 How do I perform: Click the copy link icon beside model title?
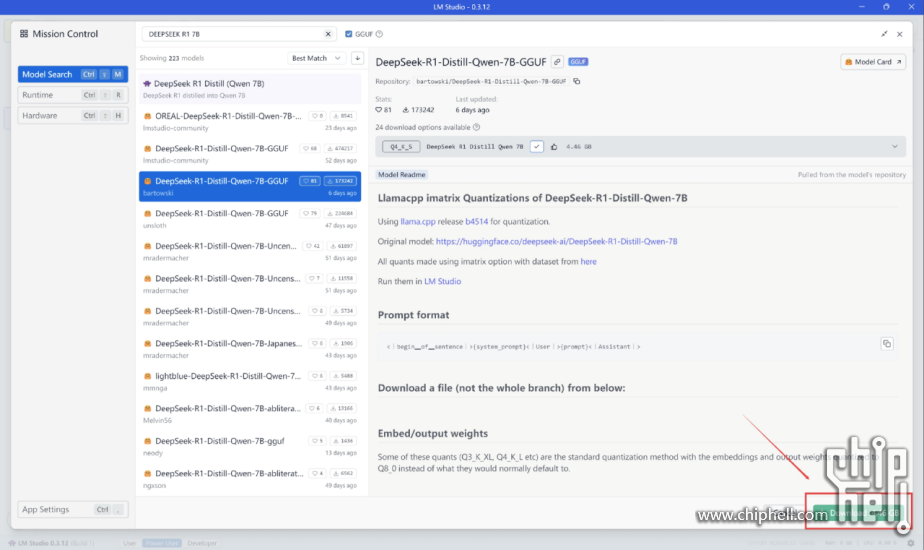[x=557, y=62]
